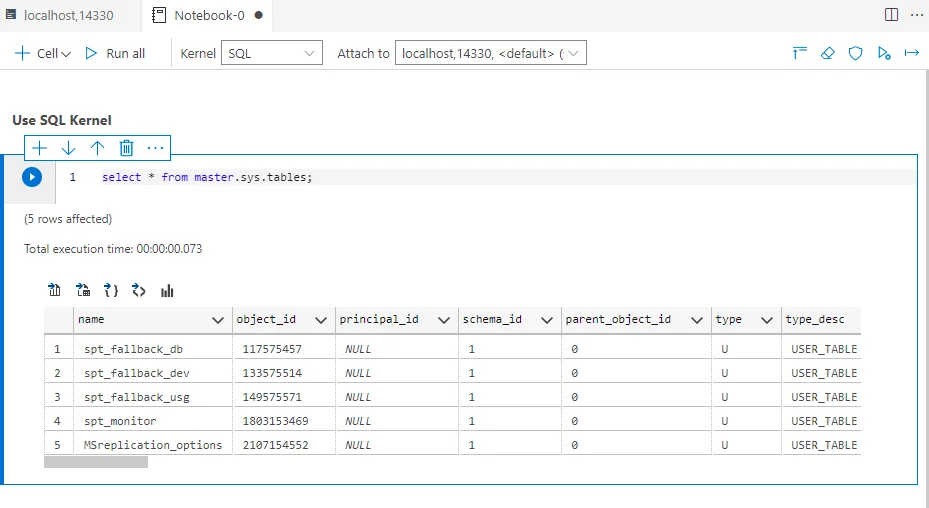This screenshot has height=508, width=929.
Task: Select the Notebook-0 tab
Action: click(x=208, y=15)
